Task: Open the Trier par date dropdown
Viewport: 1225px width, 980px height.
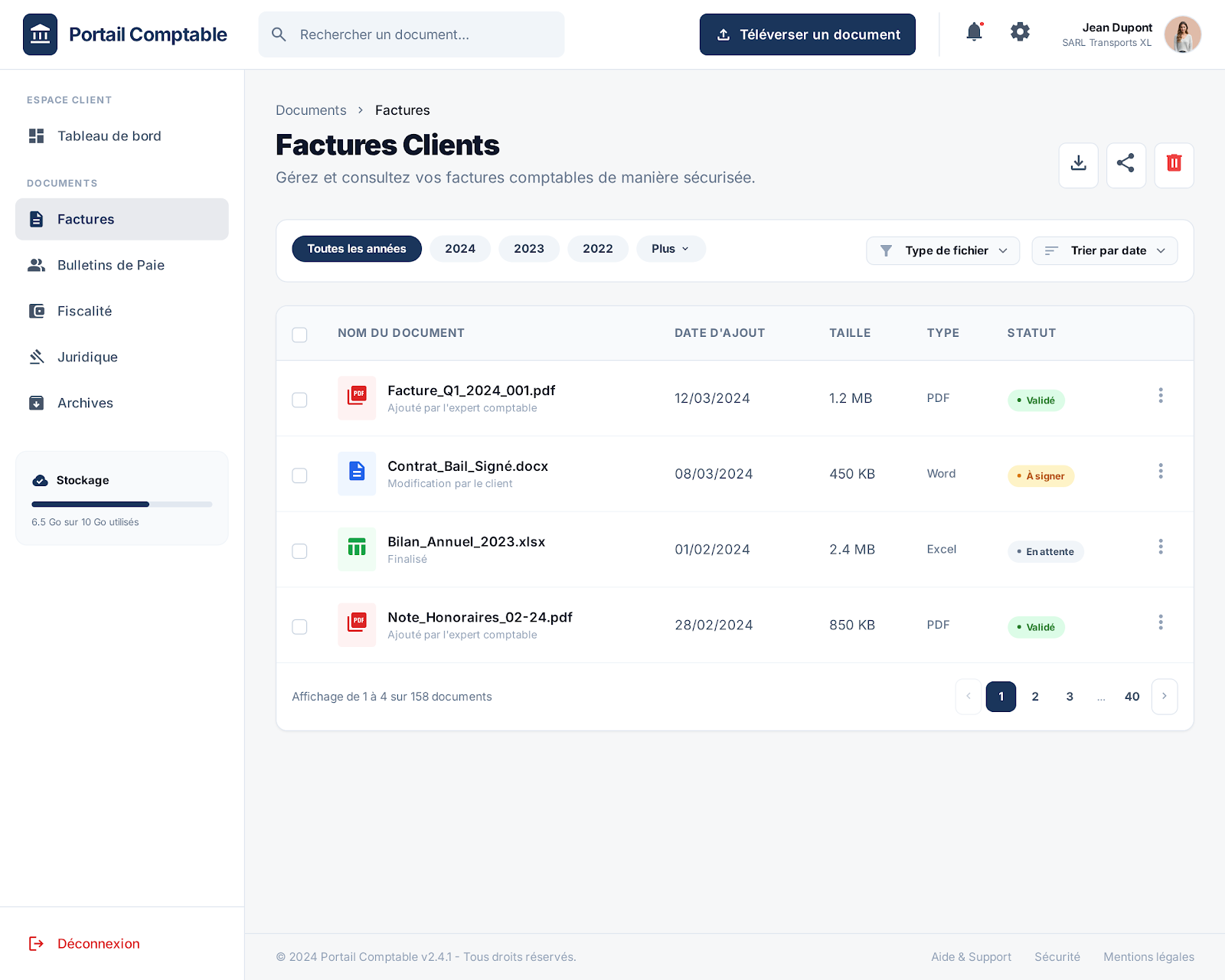Action: coord(1104,250)
